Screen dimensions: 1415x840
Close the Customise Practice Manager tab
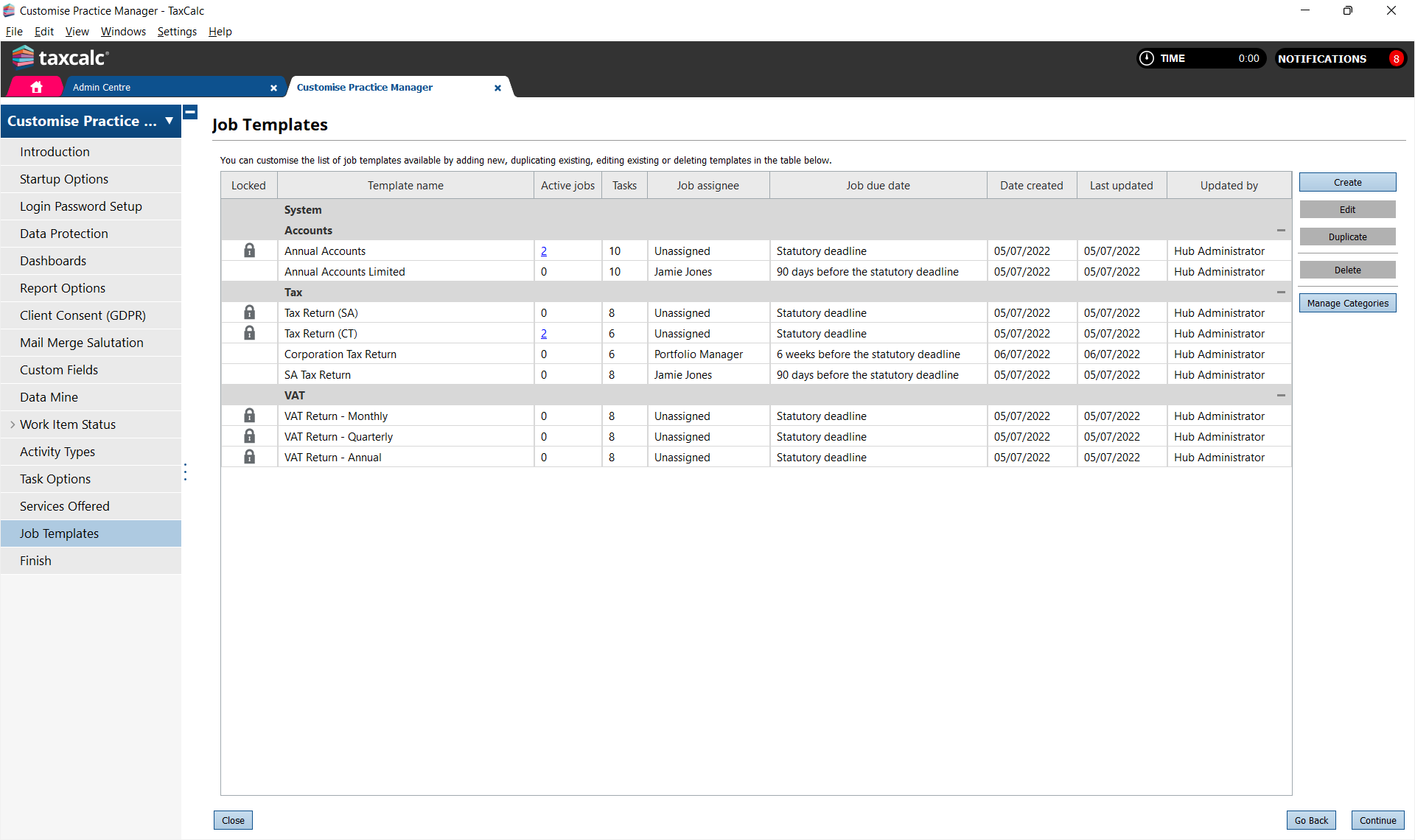click(x=497, y=88)
